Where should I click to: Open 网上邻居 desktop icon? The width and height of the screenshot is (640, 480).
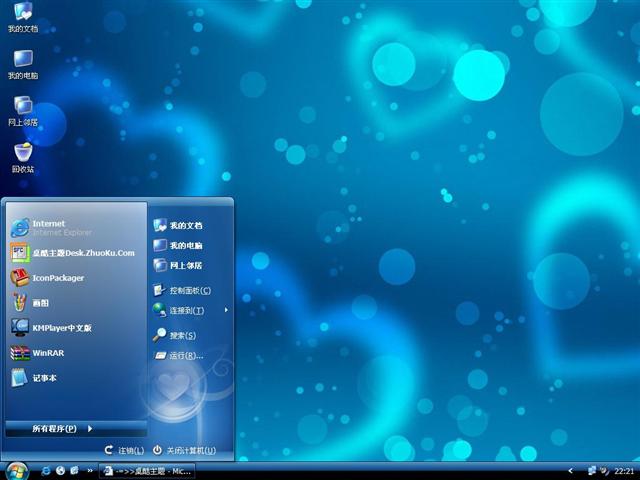(22, 109)
